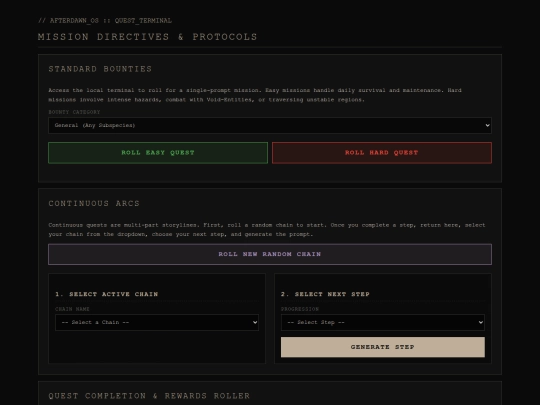
Task: Click Roll Easy Quest button
Action: click(x=158, y=153)
